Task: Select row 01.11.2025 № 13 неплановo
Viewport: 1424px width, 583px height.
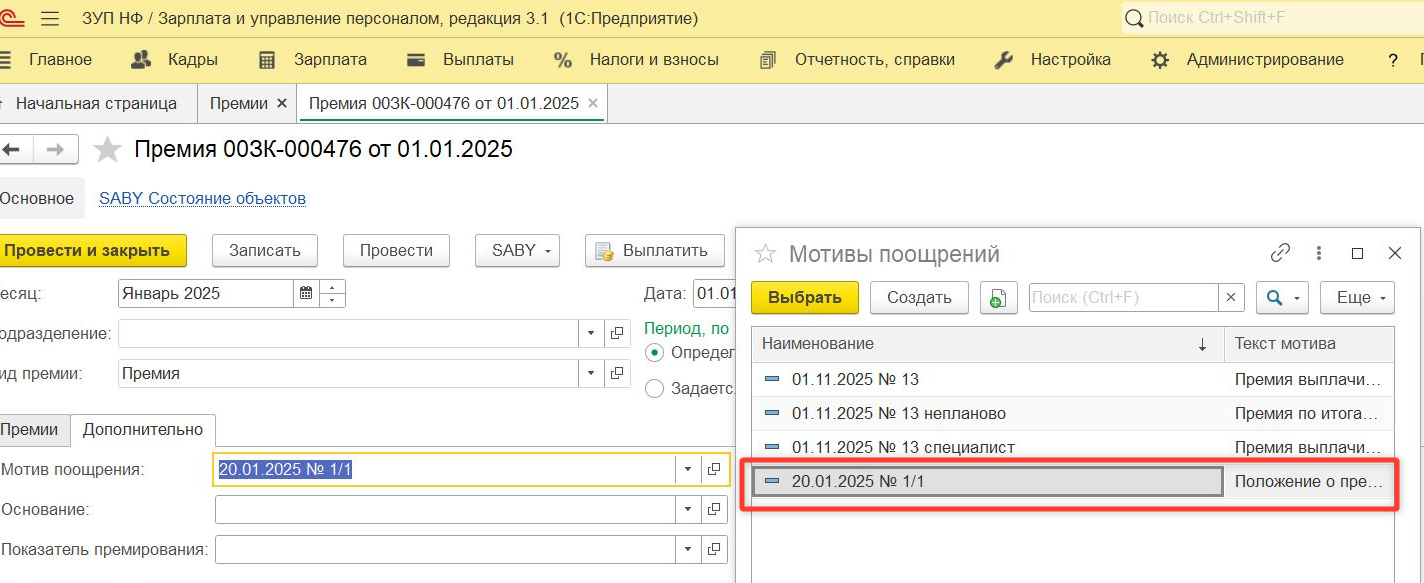Action: point(898,413)
